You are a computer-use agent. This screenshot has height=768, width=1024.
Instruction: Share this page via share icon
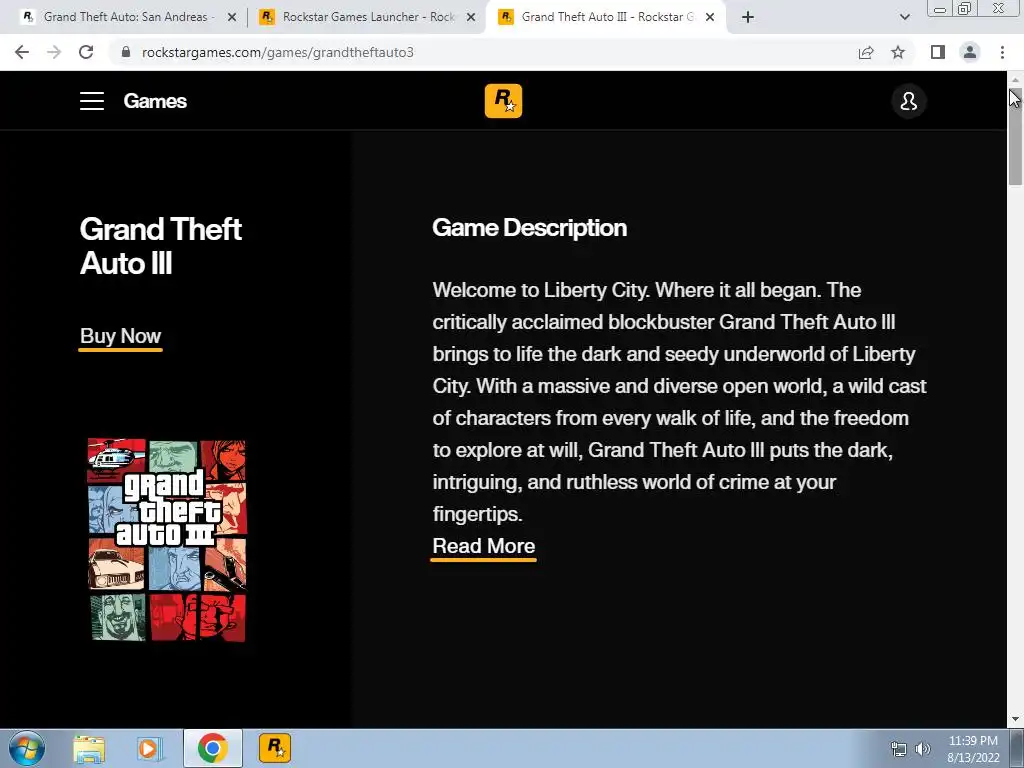click(x=866, y=52)
